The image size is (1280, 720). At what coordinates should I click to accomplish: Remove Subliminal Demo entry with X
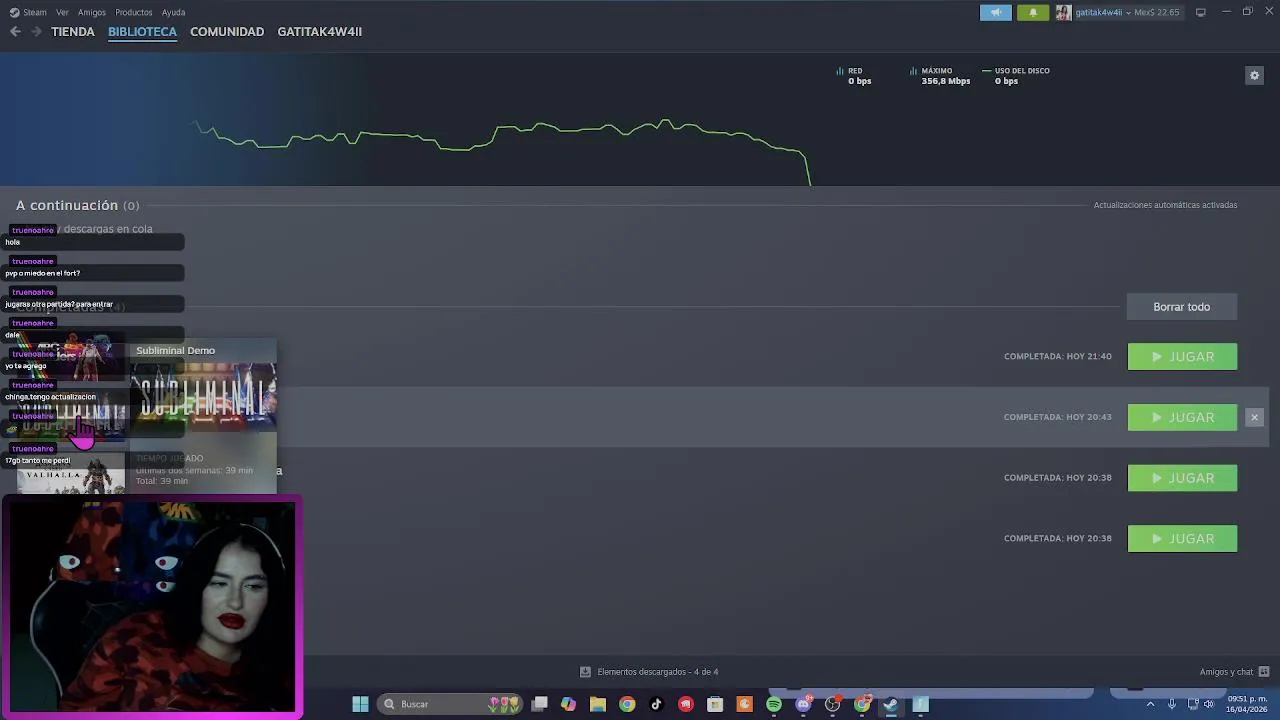click(x=1254, y=417)
